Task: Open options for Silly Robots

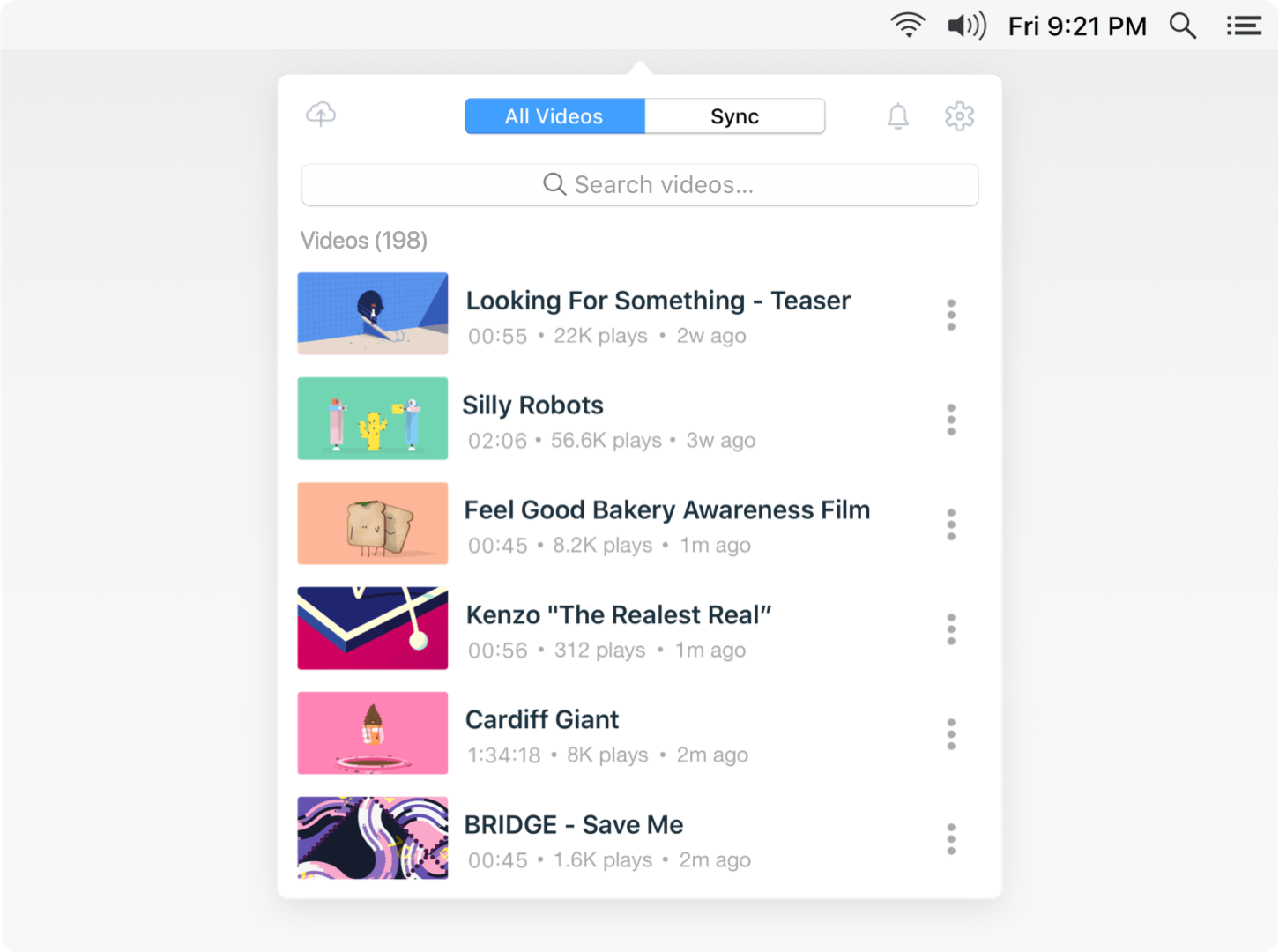Action: click(951, 420)
